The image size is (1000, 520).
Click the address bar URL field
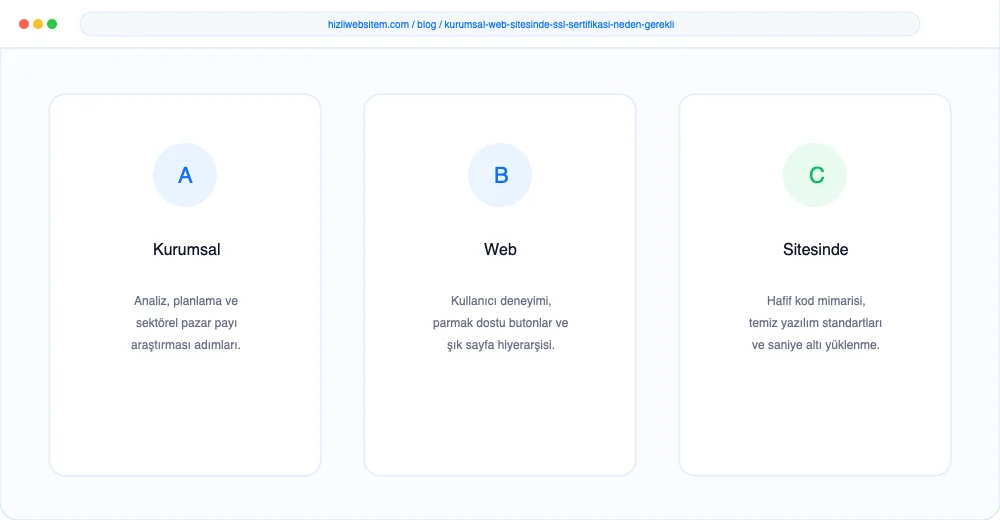click(x=500, y=24)
